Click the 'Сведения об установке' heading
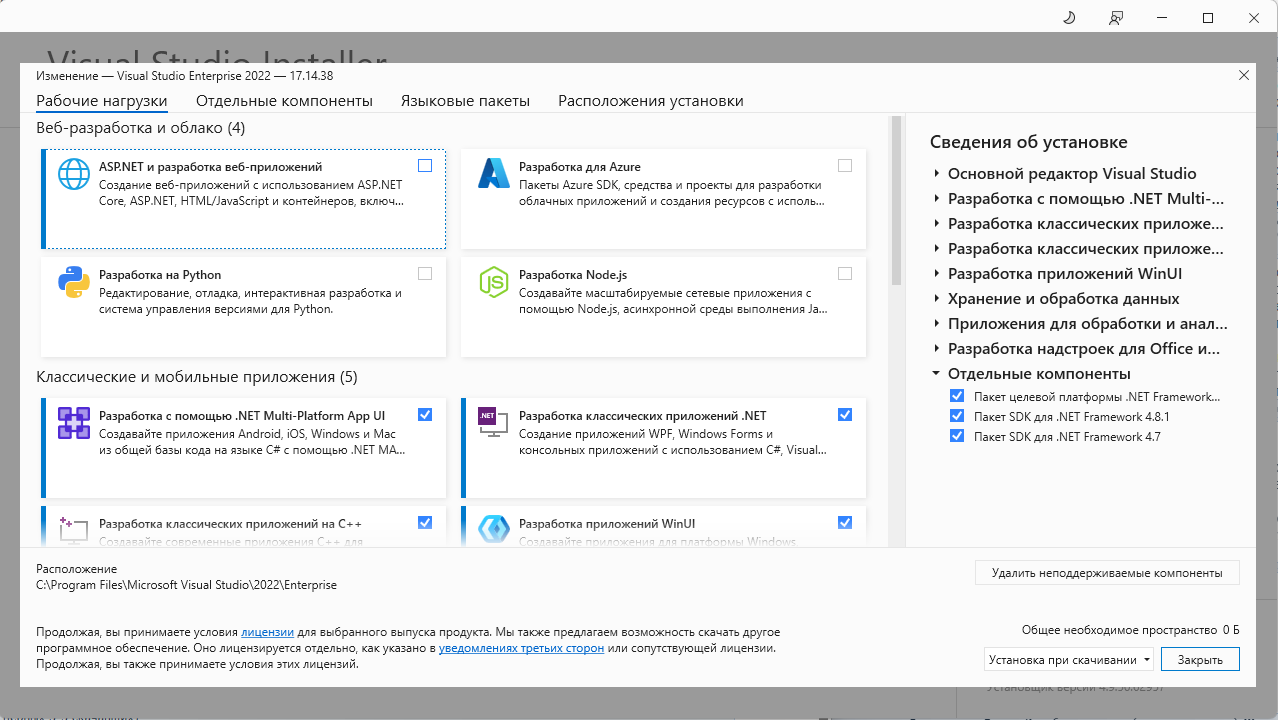This screenshot has height=720, width=1278. tap(1028, 142)
